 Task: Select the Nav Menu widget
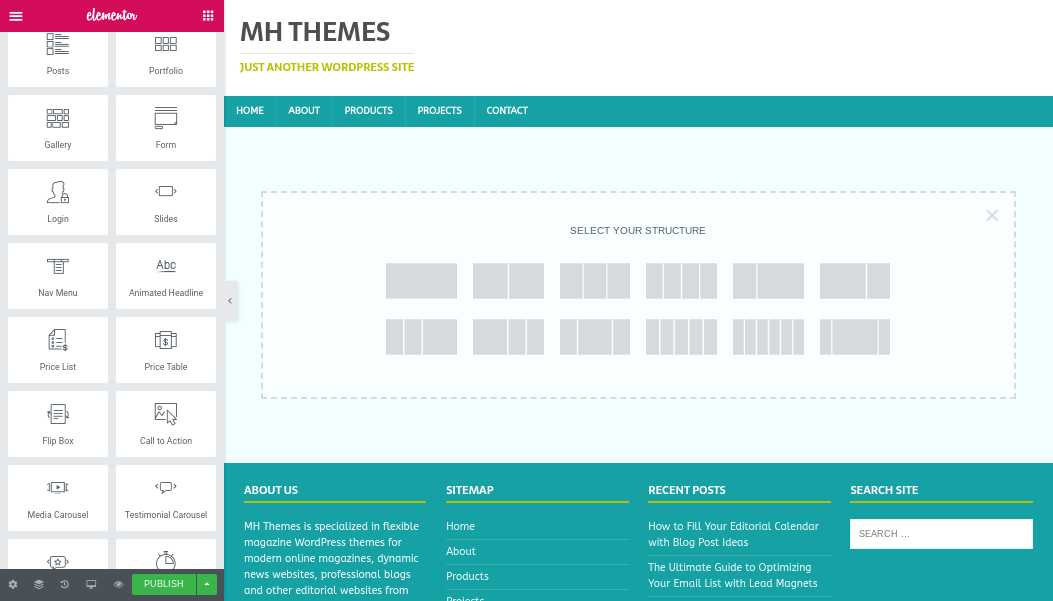(58, 276)
